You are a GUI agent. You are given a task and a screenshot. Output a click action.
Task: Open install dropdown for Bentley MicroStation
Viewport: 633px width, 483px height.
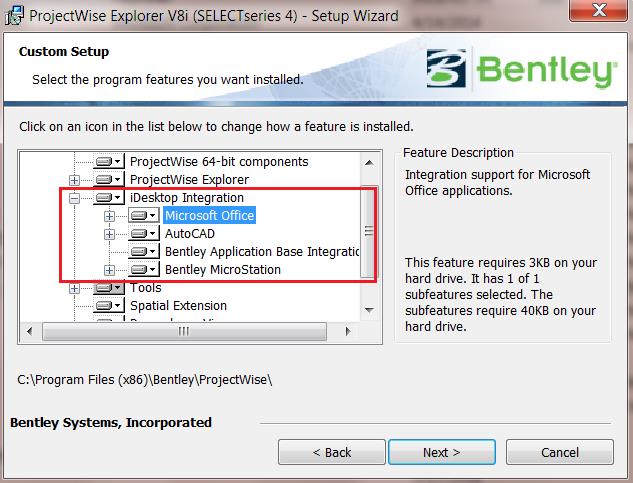point(144,269)
